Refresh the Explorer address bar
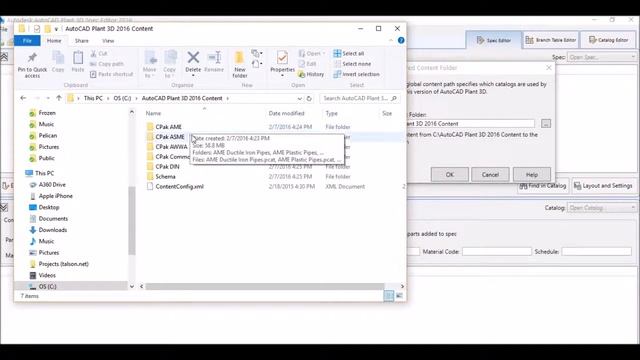 pos(309,98)
